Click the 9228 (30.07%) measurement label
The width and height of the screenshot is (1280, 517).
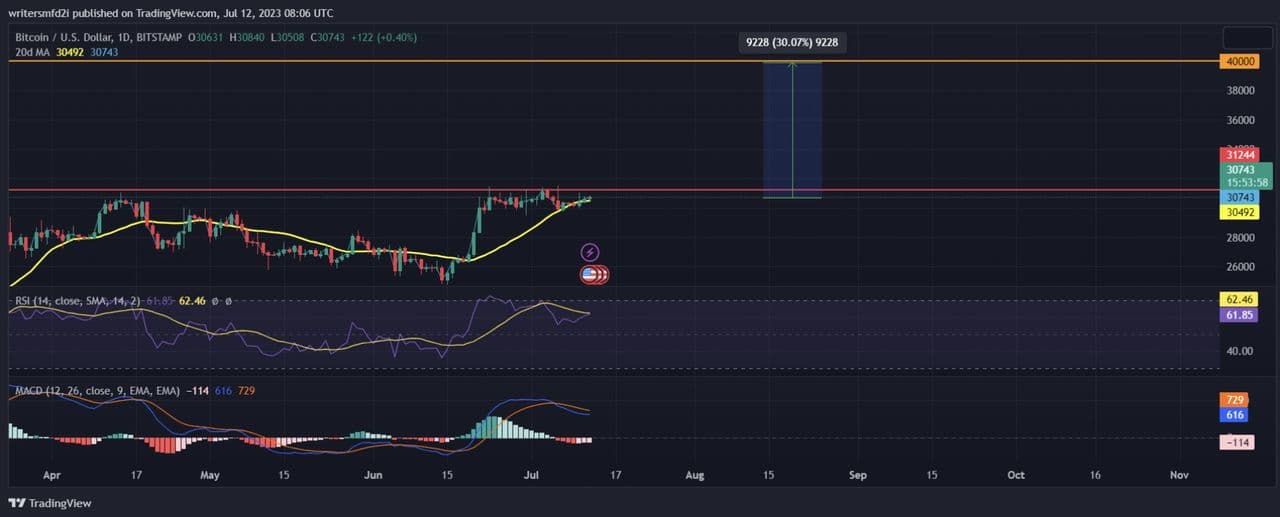click(792, 43)
